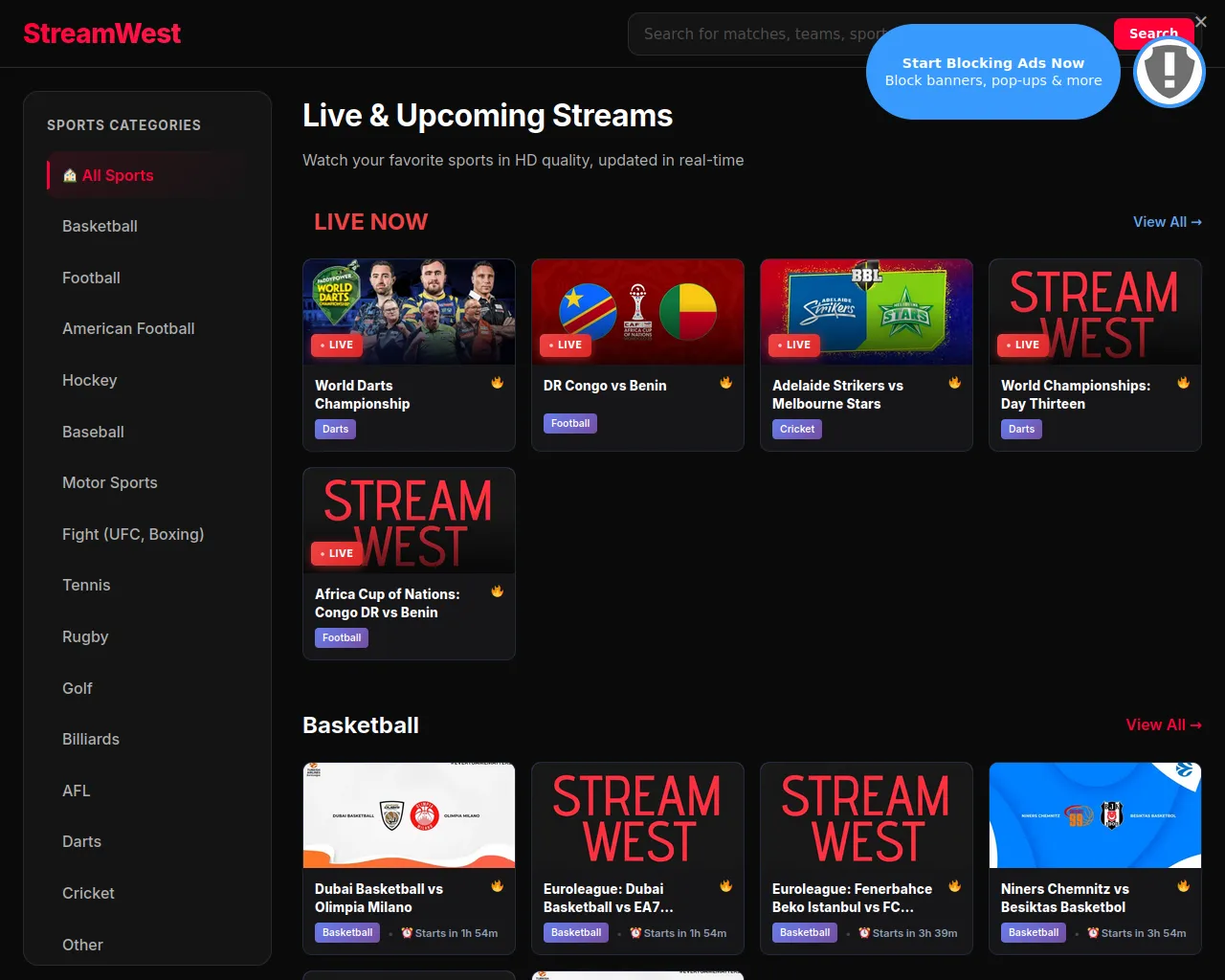Click the flame icon on World Darts Championship card

(x=498, y=383)
